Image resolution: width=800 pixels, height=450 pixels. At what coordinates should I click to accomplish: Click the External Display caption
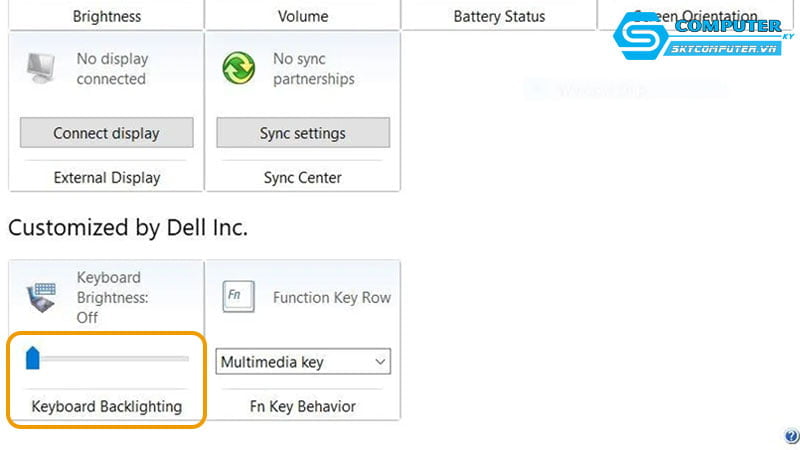point(106,178)
